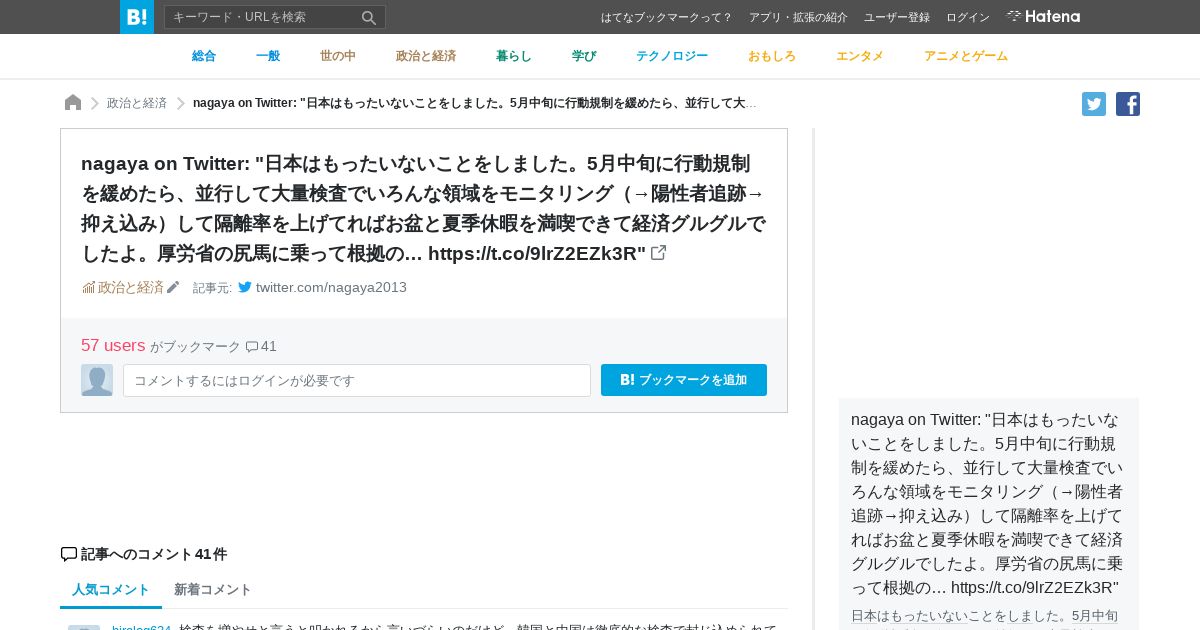The image size is (1200, 630).
Task: Click the Hatena Bookmark B! logo
Action: coord(137,17)
